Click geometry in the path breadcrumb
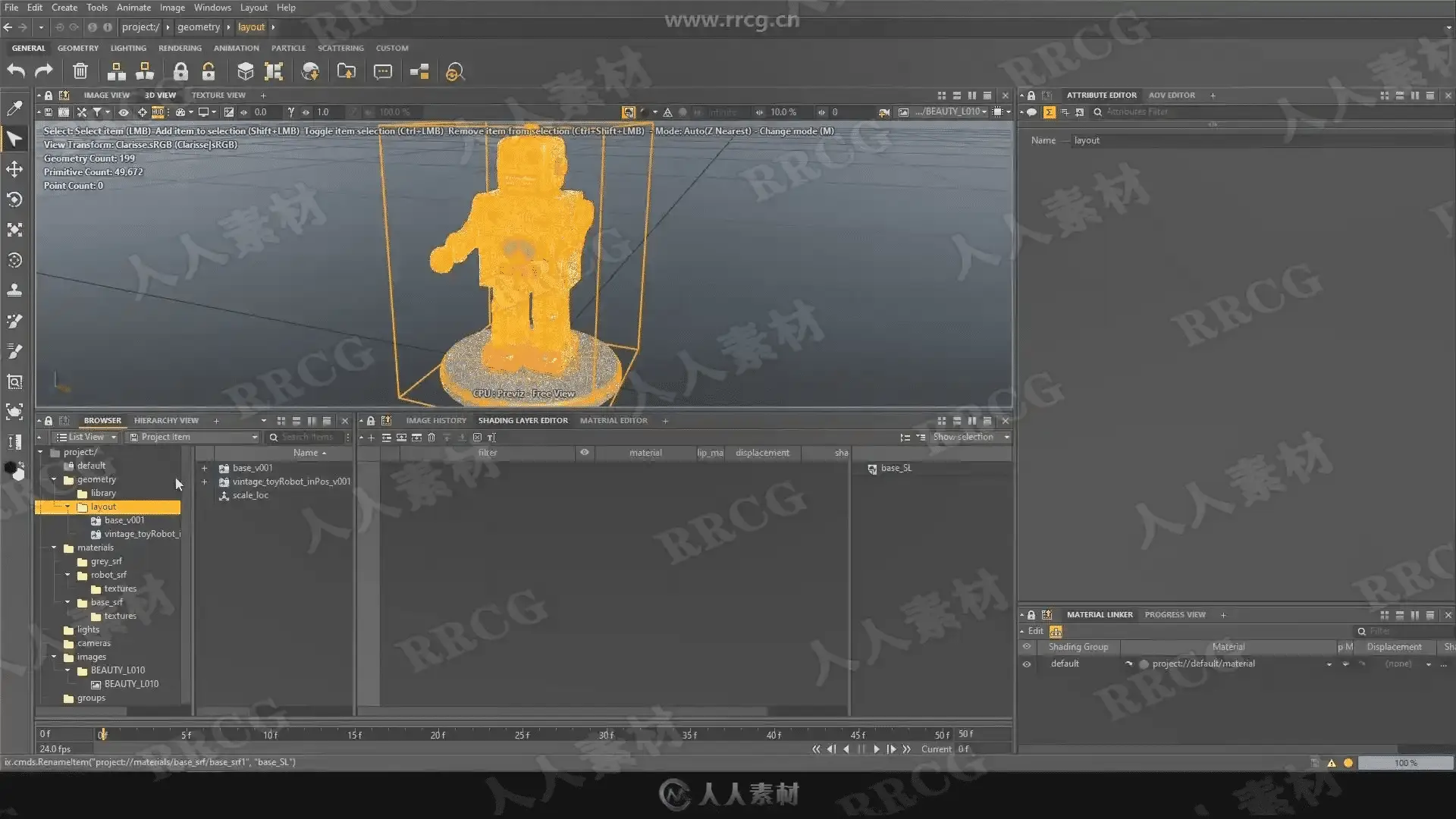The image size is (1456, 819). [x=199, y=27]
